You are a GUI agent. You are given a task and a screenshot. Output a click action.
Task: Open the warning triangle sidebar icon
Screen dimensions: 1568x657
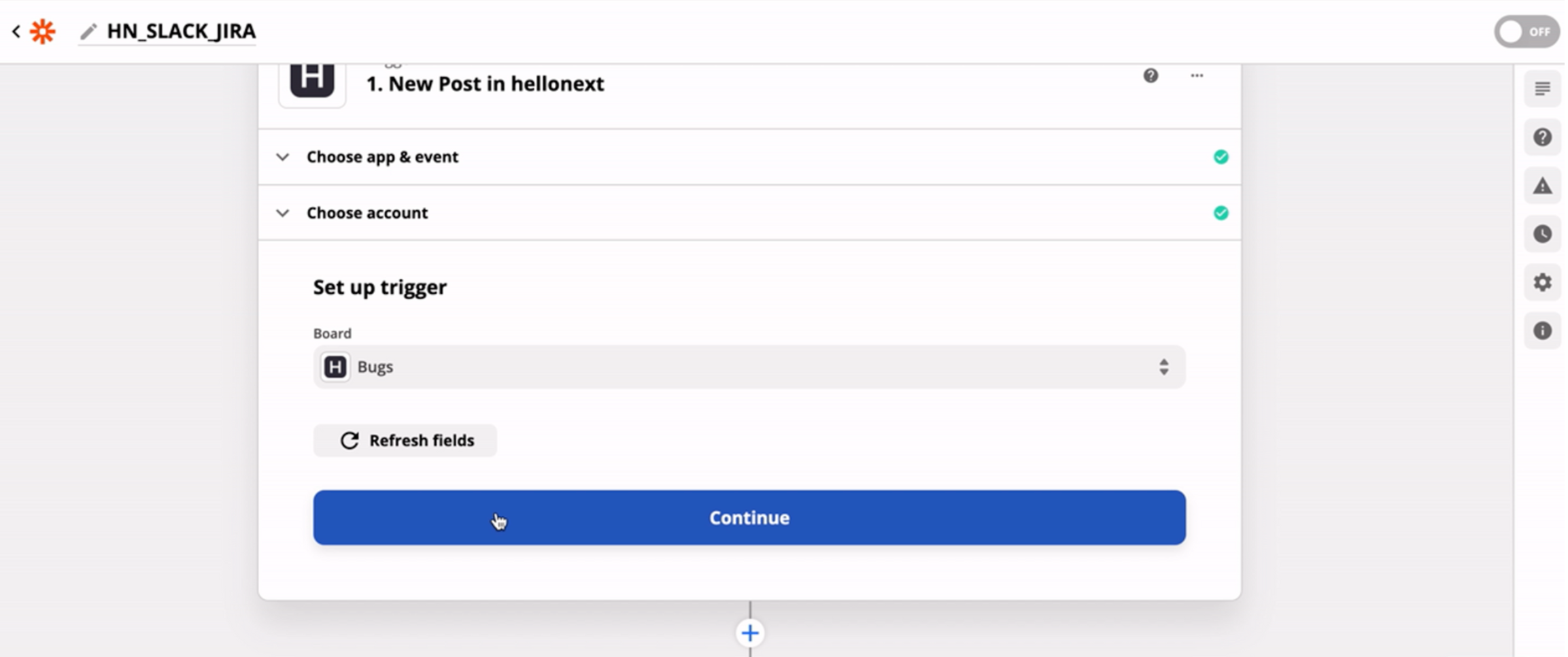pyautogui.click(x=1542, y=186)
